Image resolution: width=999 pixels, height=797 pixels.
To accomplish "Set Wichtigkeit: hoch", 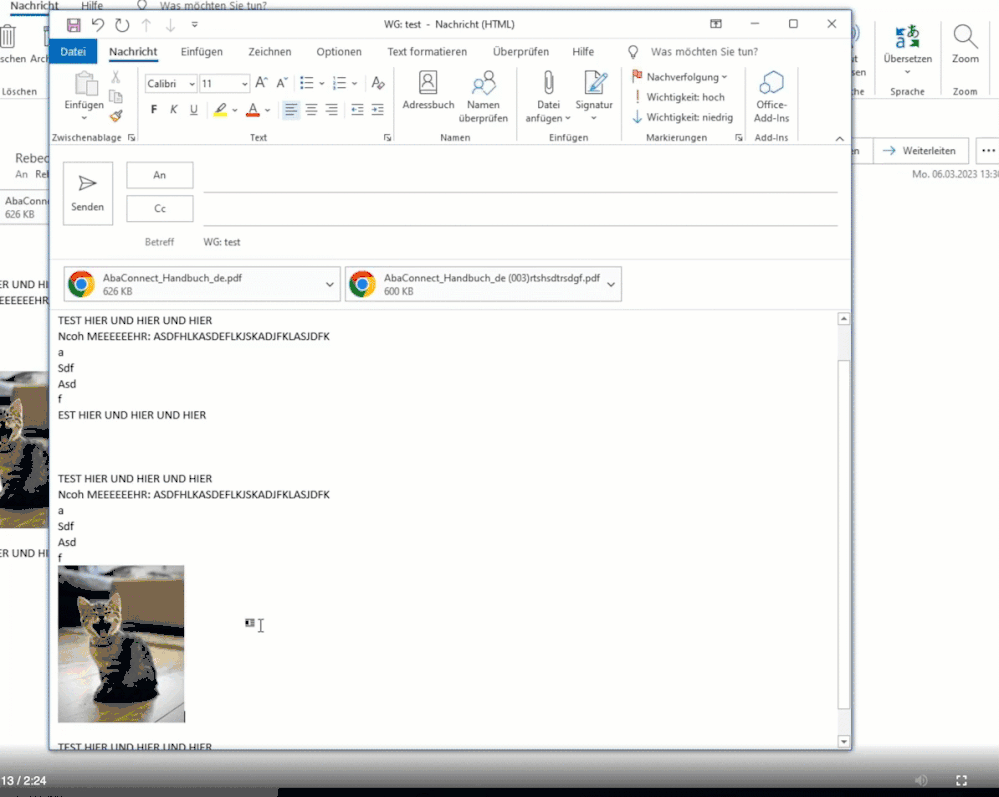I will [679, 97].
